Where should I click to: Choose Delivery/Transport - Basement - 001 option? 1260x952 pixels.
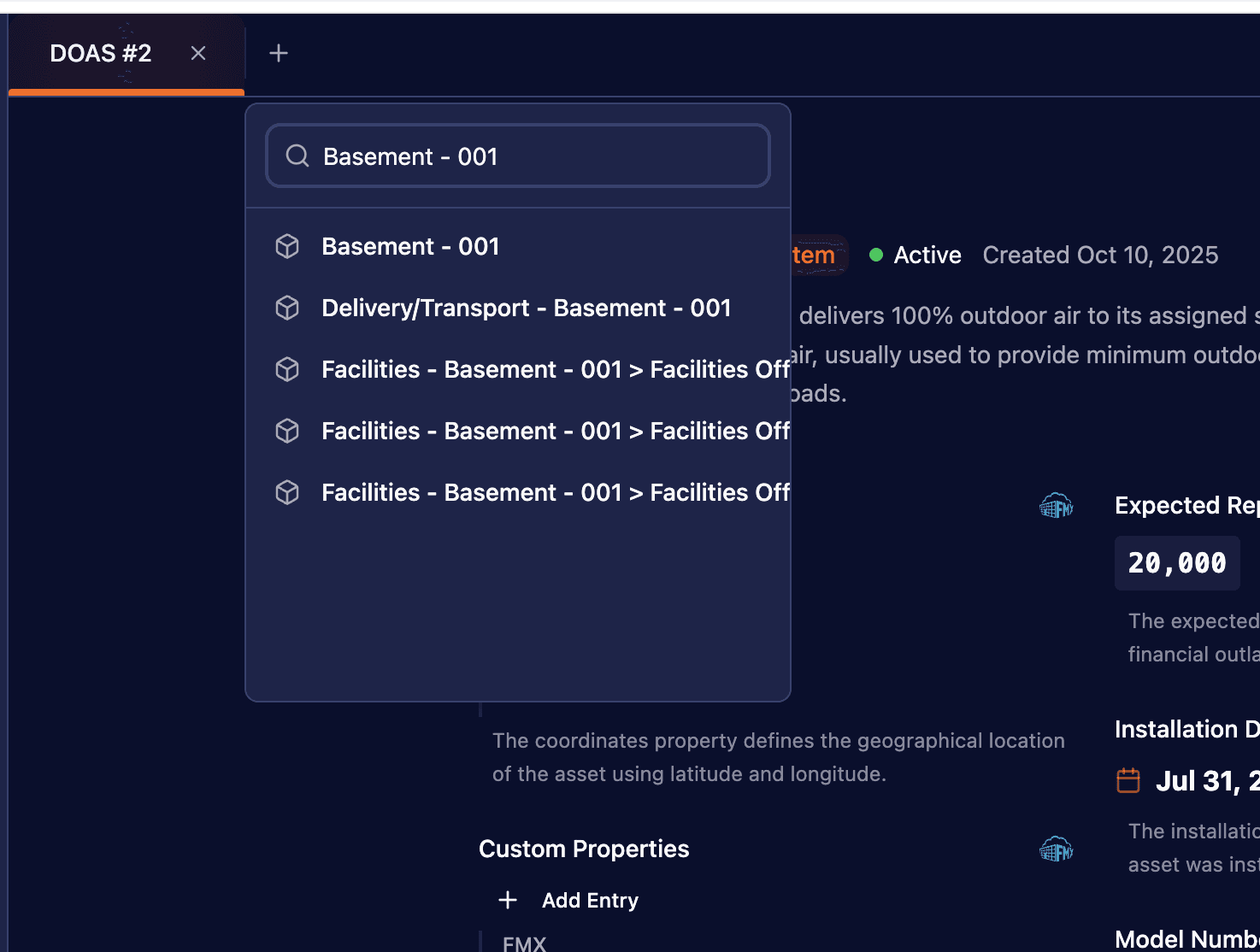(526, 308)
